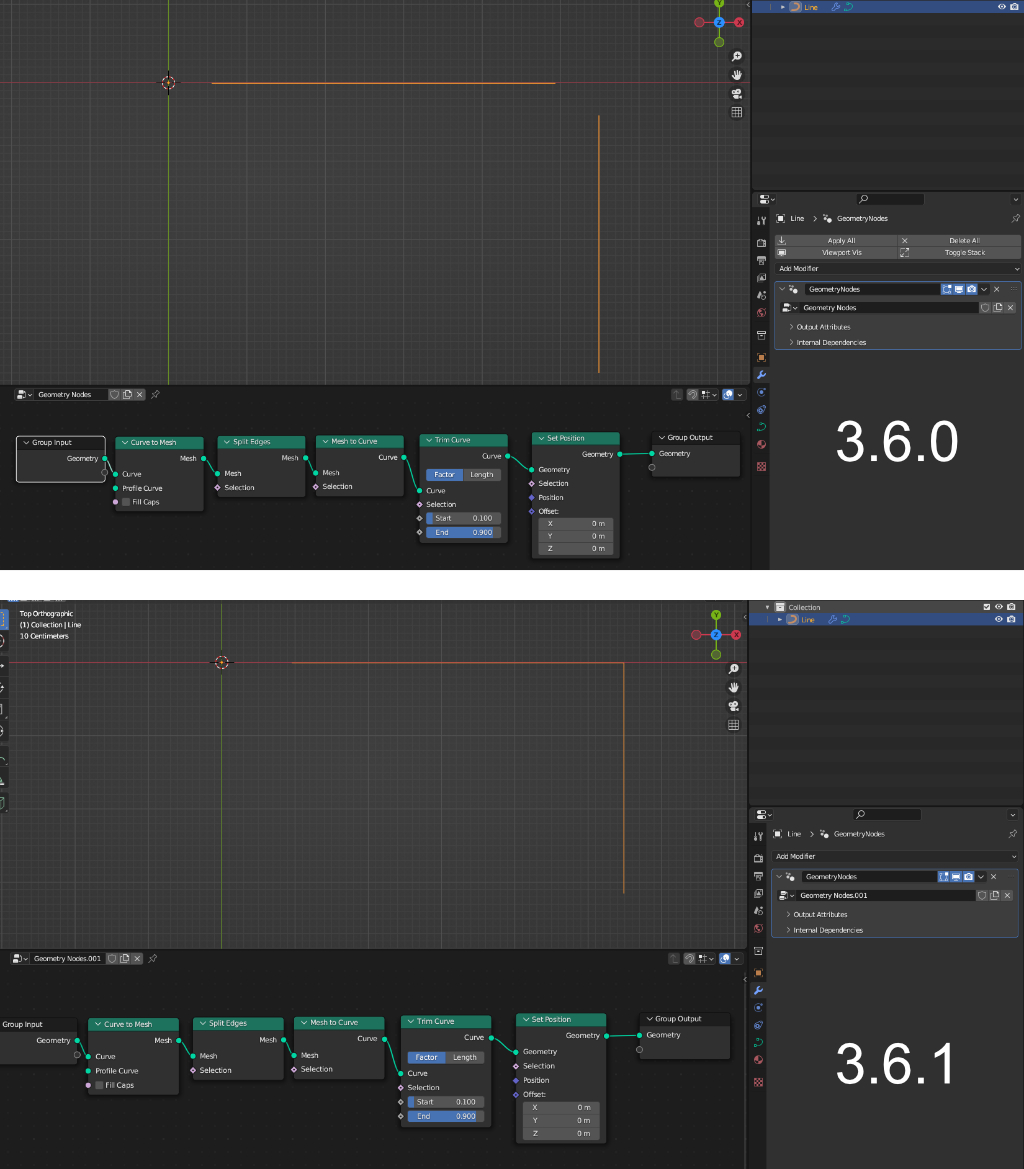Viewport: 1024px width, 1169px height.
Task: Expand Output Attributes in the 3.6.0 modifier
Action: tap(820, 327)
